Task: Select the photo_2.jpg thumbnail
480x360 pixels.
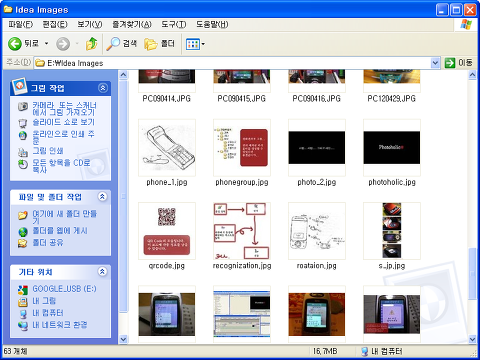Action: 317,148
